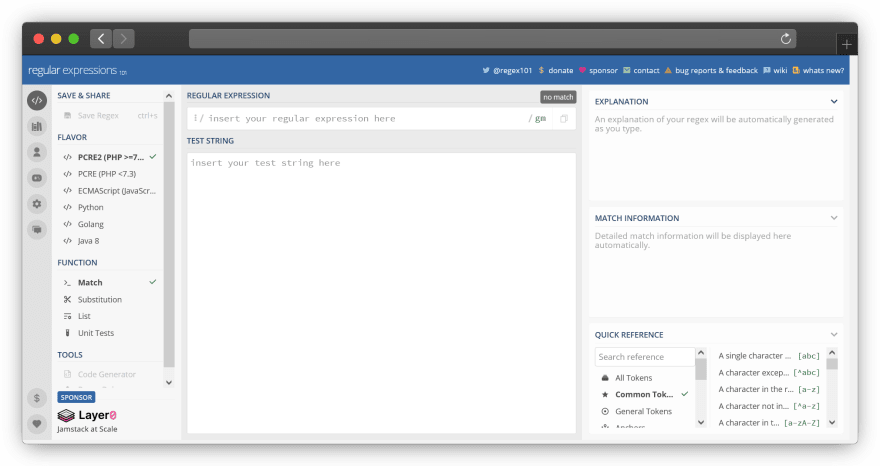This screenshot has width=880, height=466.
Task: Select All Tokens category
Action: coord(645,378)
